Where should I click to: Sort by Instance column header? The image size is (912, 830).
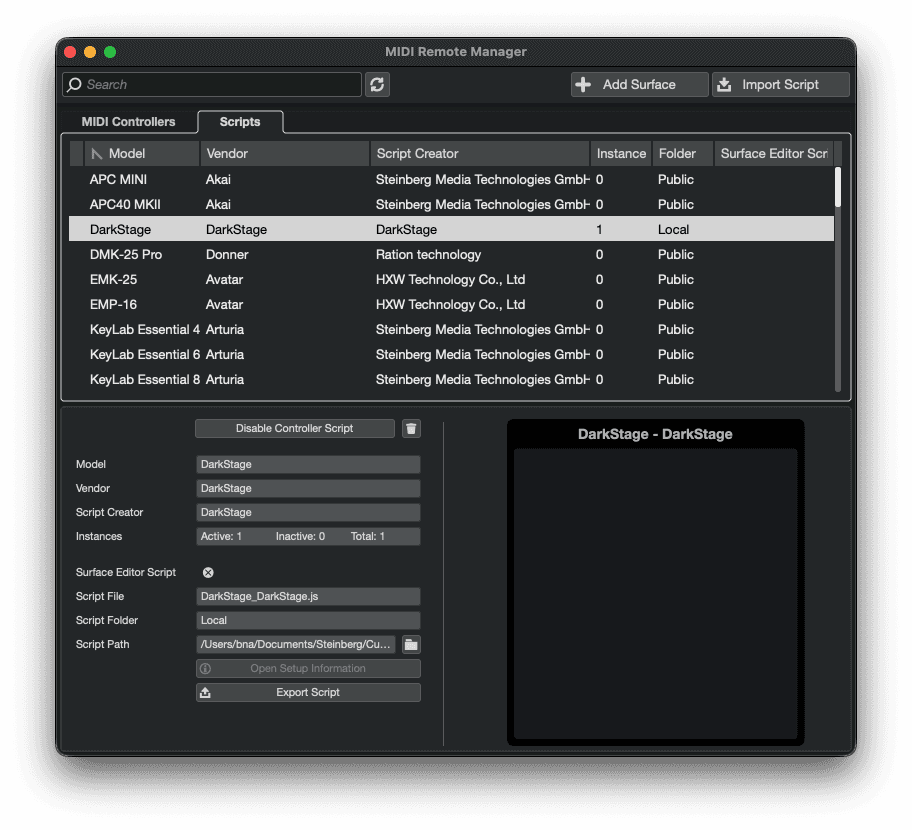[621, 154]
